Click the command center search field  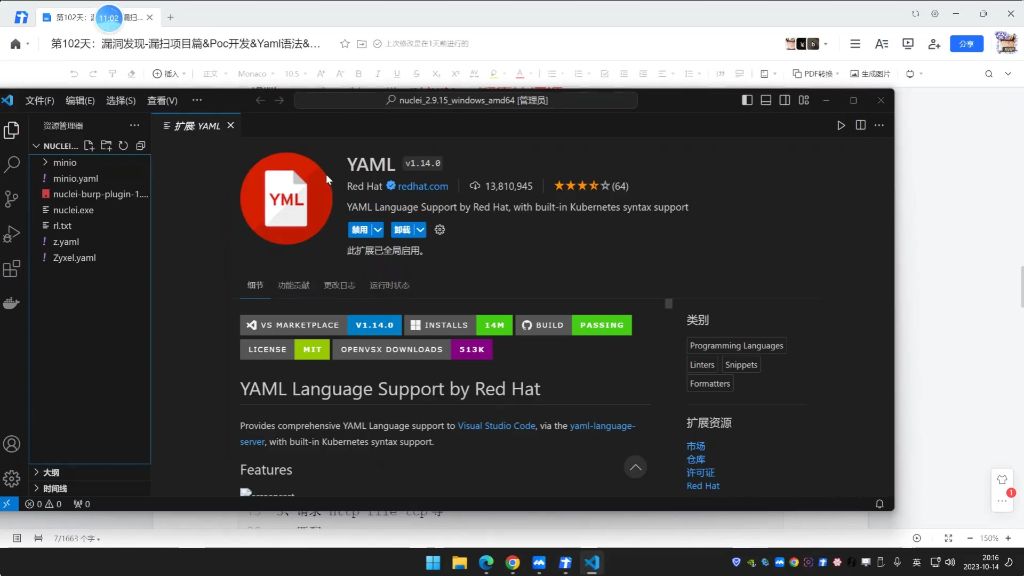[x=466, y=101]
